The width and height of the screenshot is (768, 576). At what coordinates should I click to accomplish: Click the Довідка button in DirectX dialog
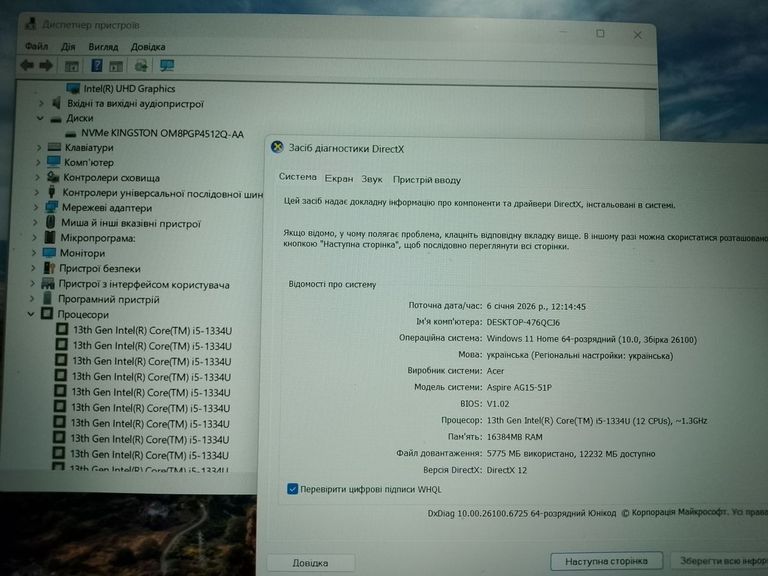coord(311,563)
